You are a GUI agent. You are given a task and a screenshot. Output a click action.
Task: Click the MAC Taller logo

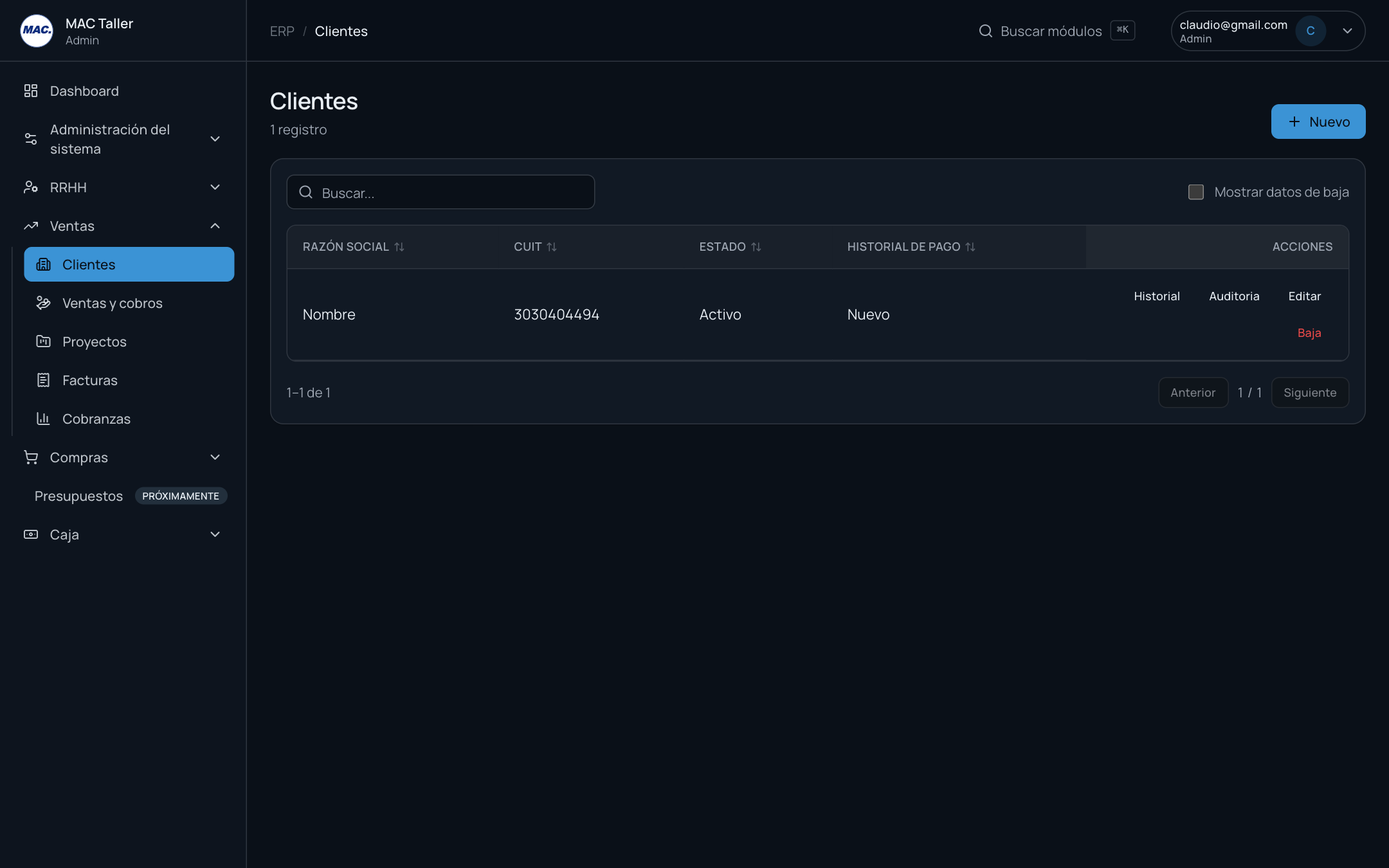pos(37,31)
